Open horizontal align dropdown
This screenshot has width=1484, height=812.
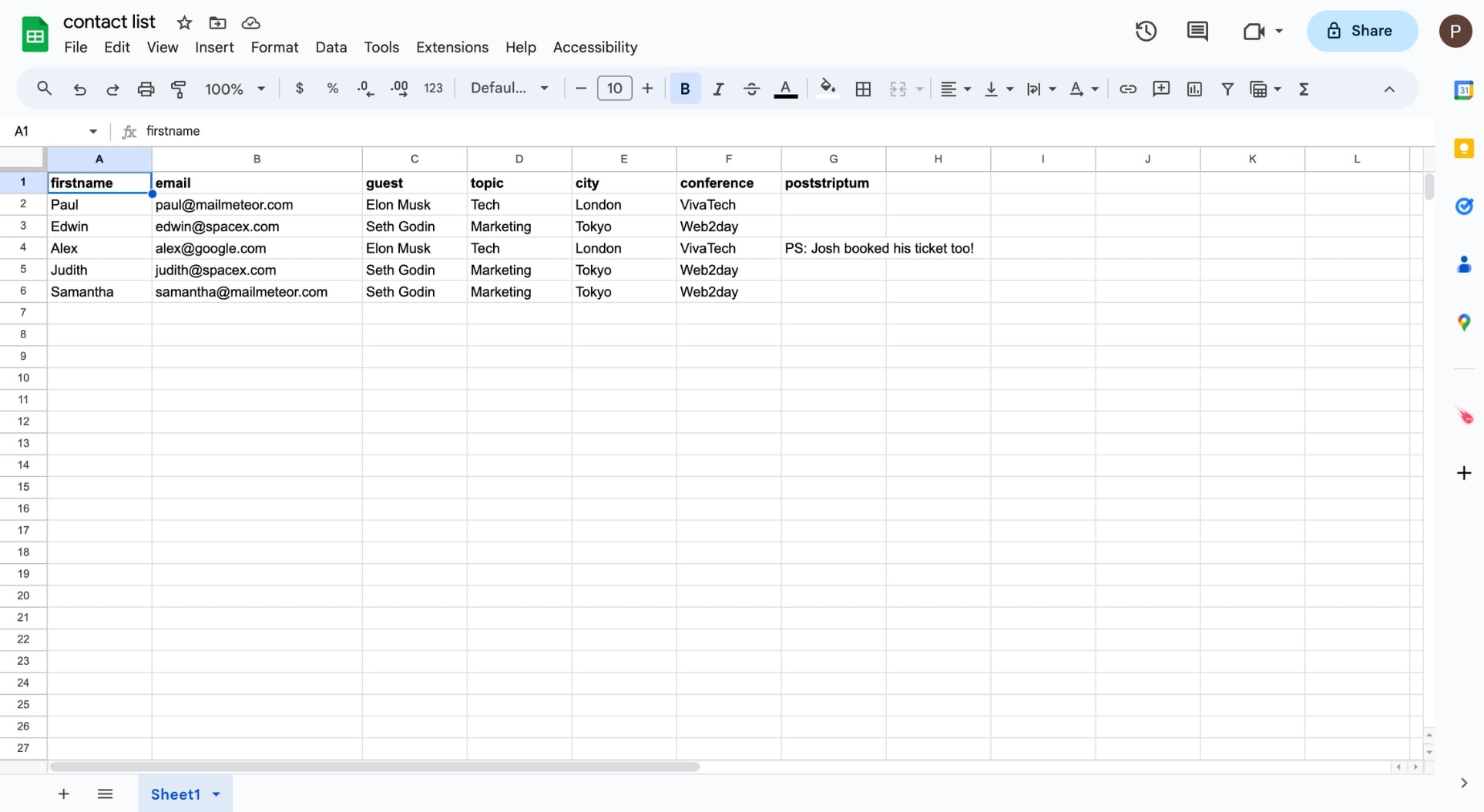point(955,89)
